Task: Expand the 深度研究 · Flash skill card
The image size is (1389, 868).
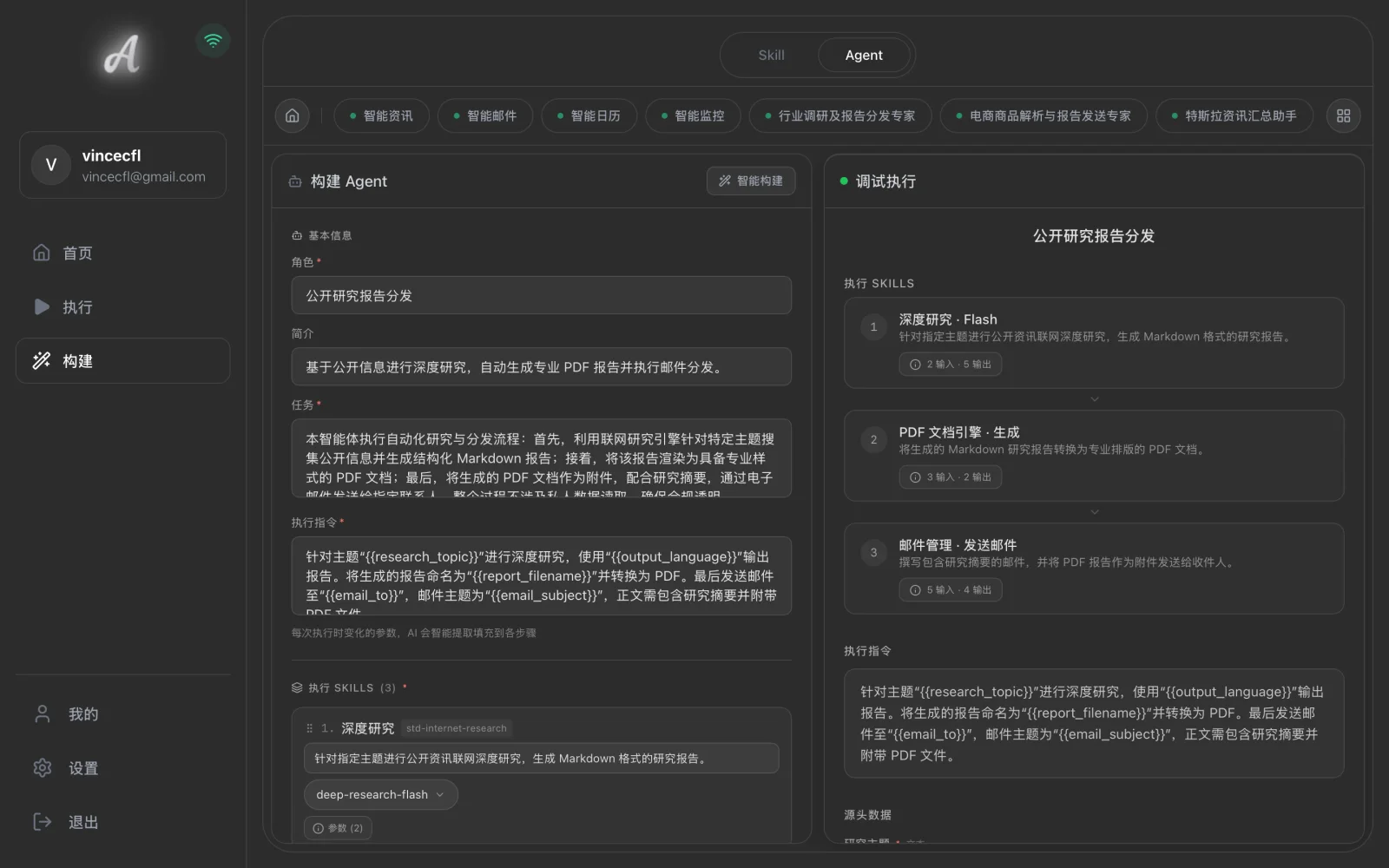Action: 1094,343
